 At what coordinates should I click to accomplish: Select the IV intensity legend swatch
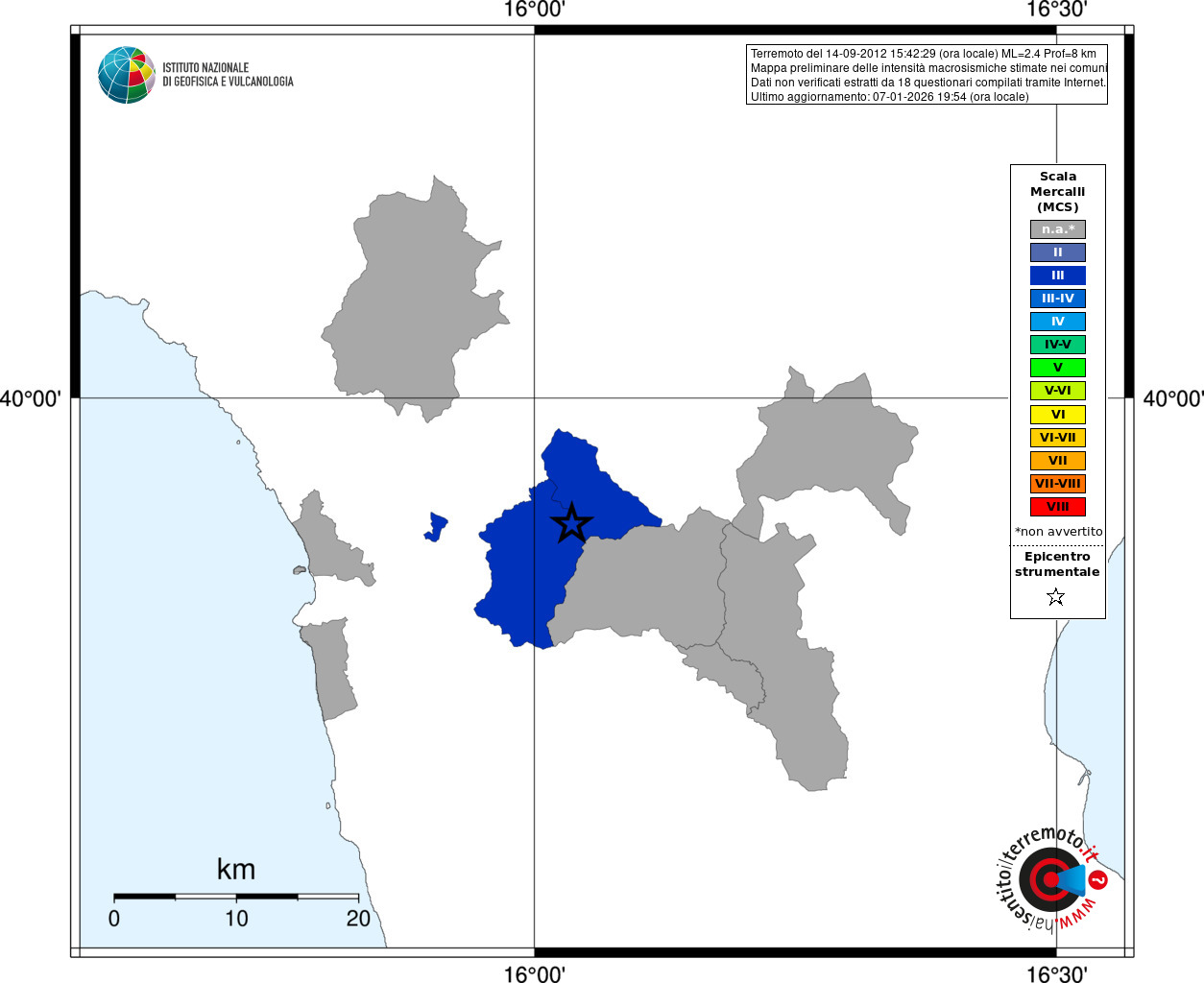click(x=1058, y=322)
